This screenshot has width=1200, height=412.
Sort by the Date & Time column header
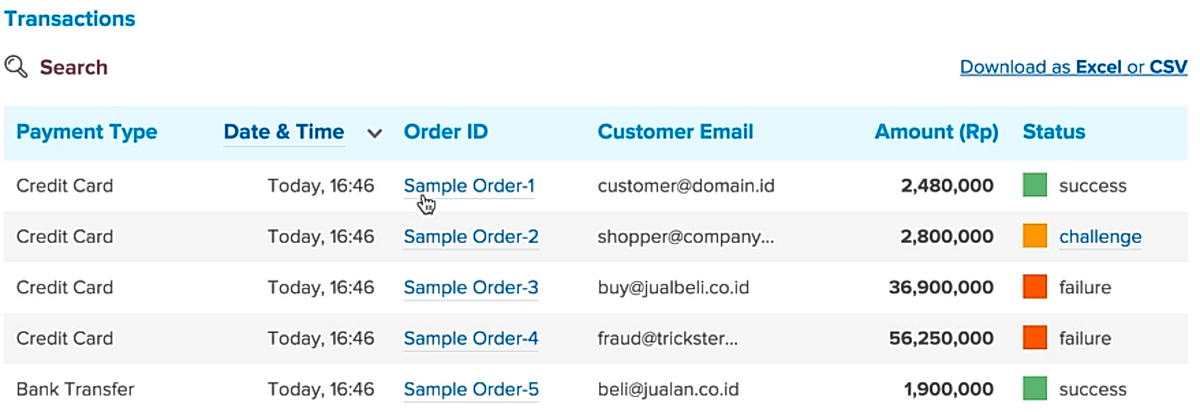point(284,132)
